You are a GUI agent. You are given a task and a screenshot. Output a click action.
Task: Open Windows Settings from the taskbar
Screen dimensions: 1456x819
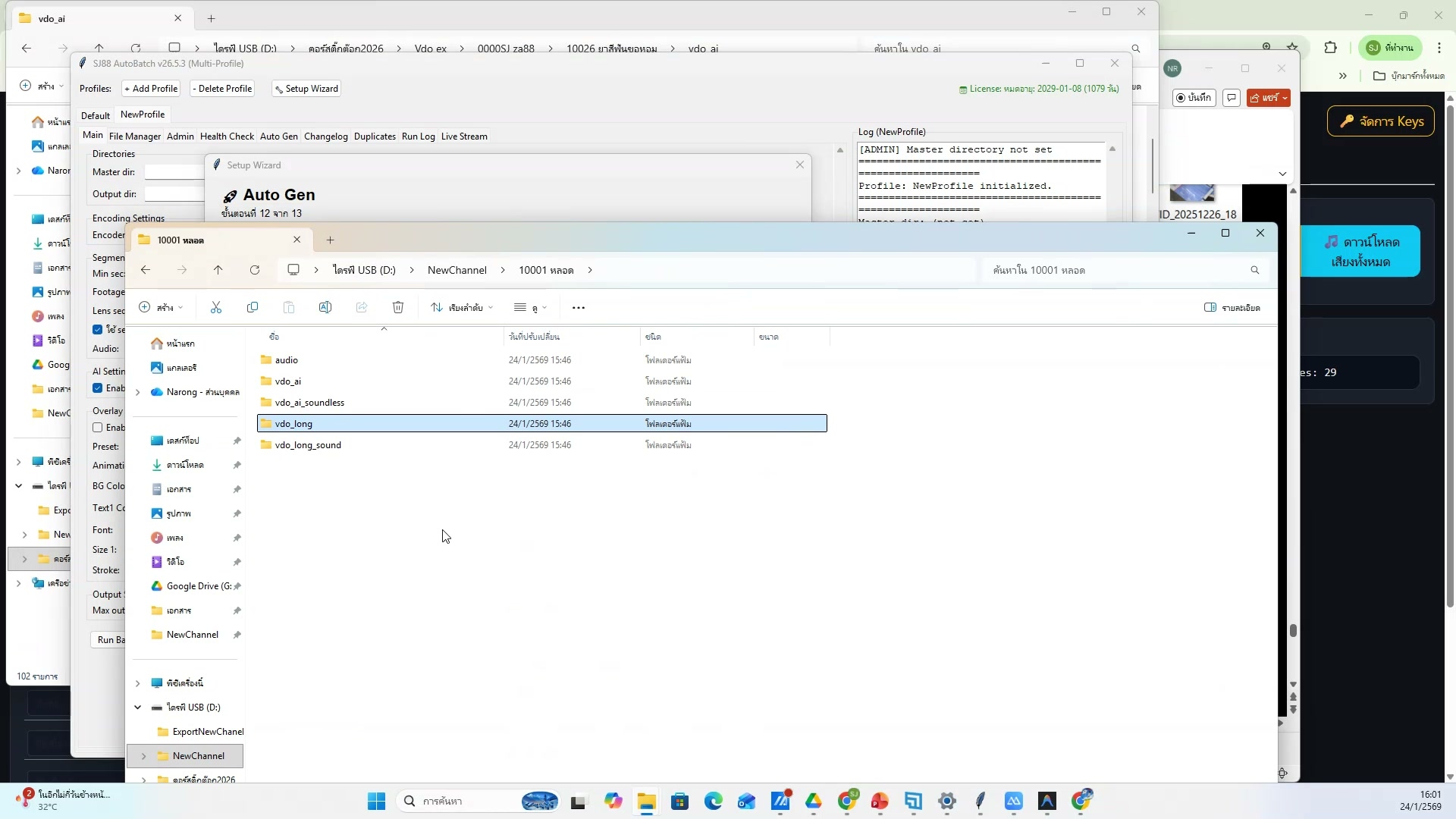pyautogui.click(x=946, y=802)
